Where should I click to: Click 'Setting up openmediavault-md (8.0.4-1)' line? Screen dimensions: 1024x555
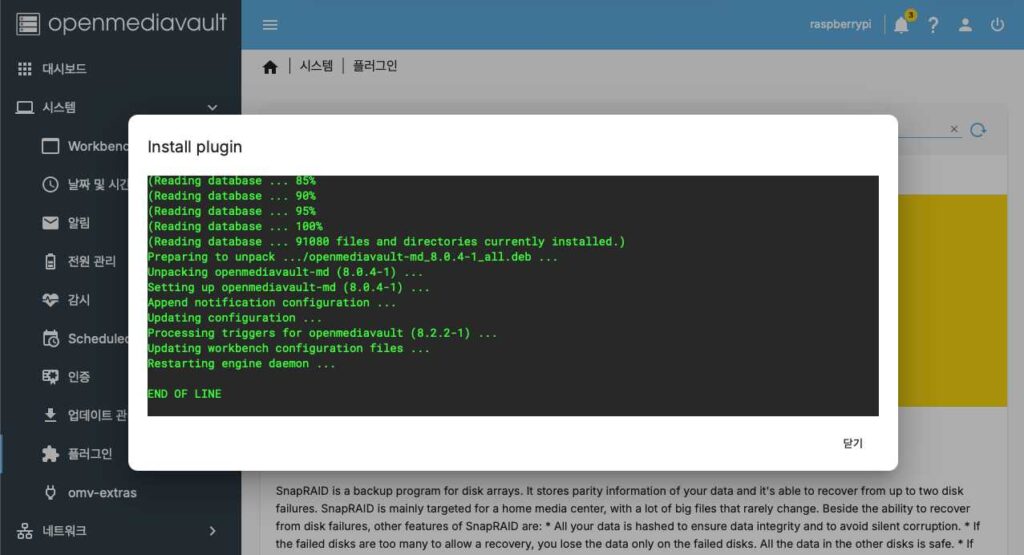tap(288, 287)
